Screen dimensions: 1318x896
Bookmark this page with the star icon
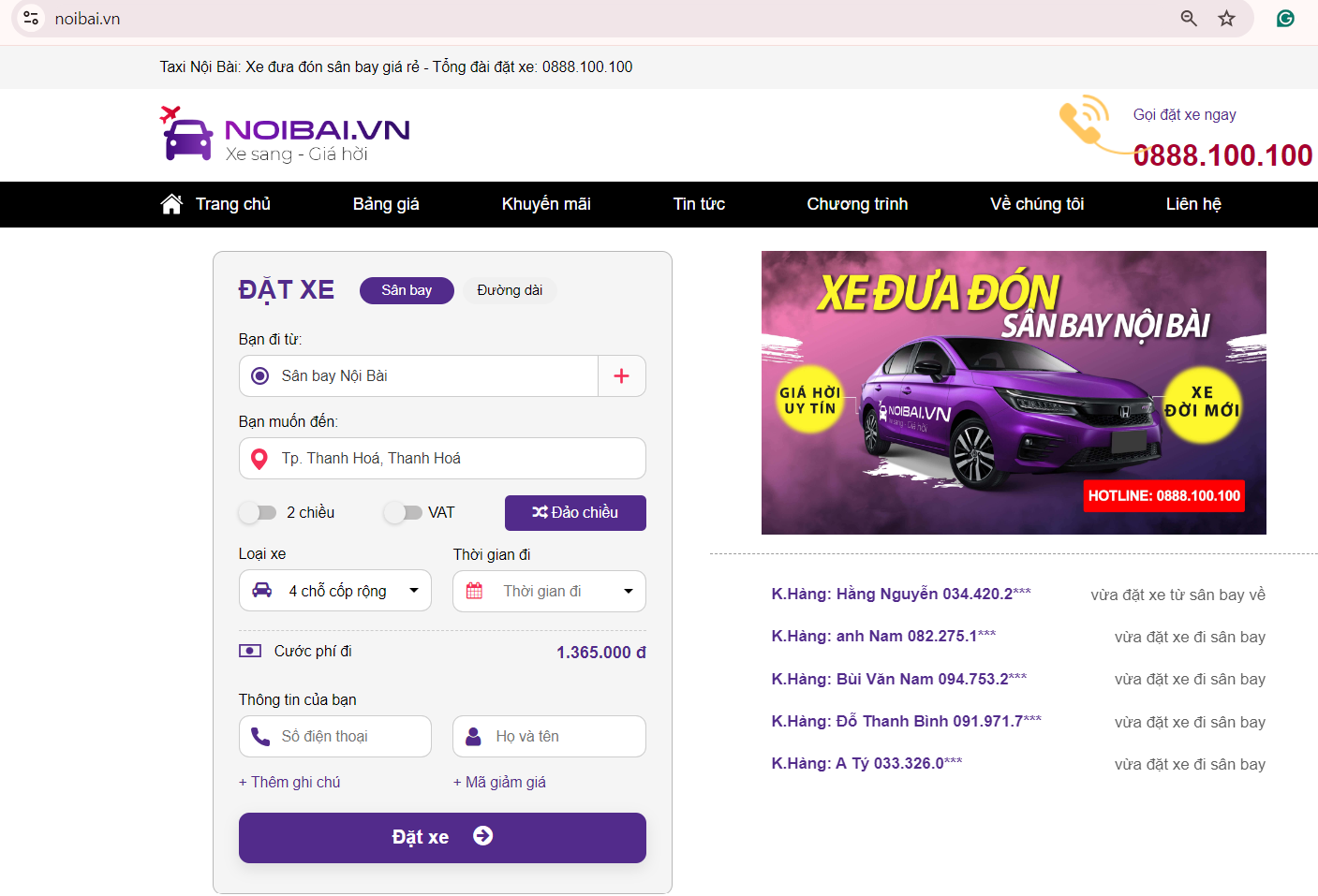pyautogui.click(x=1226, y=18)
